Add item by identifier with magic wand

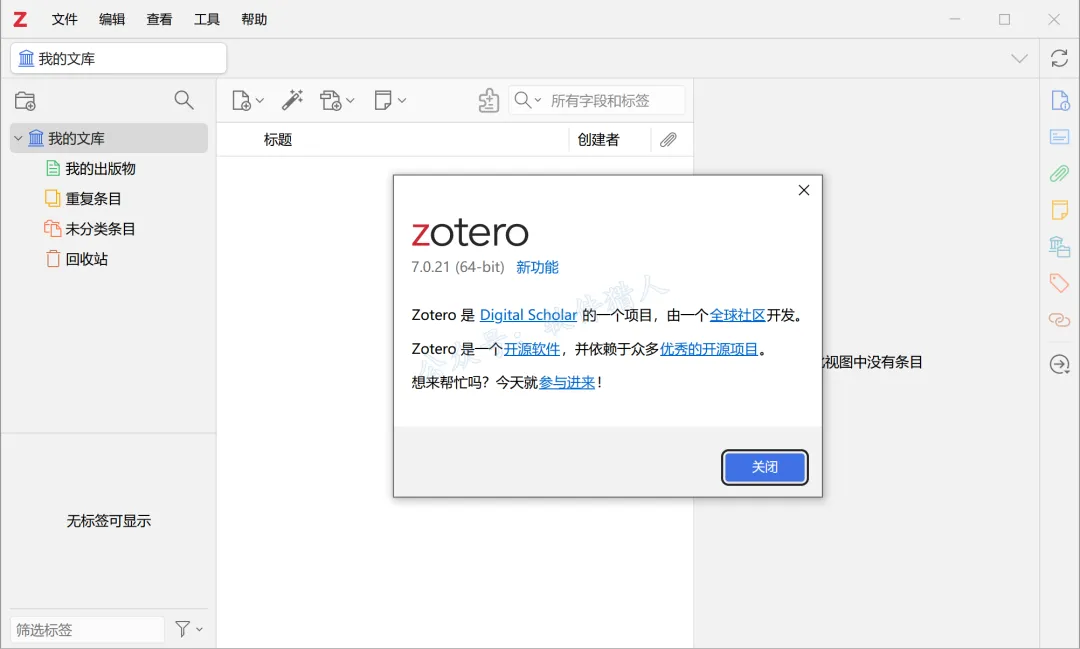[x=292, y=100]
